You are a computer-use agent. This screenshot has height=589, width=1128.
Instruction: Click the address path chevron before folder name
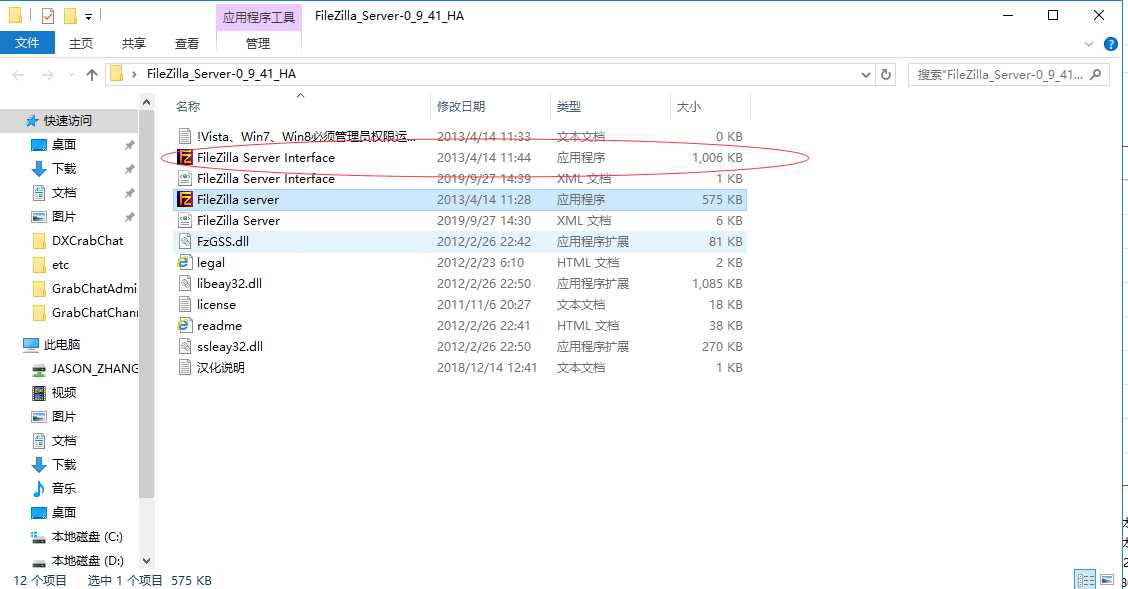[134, 74]
